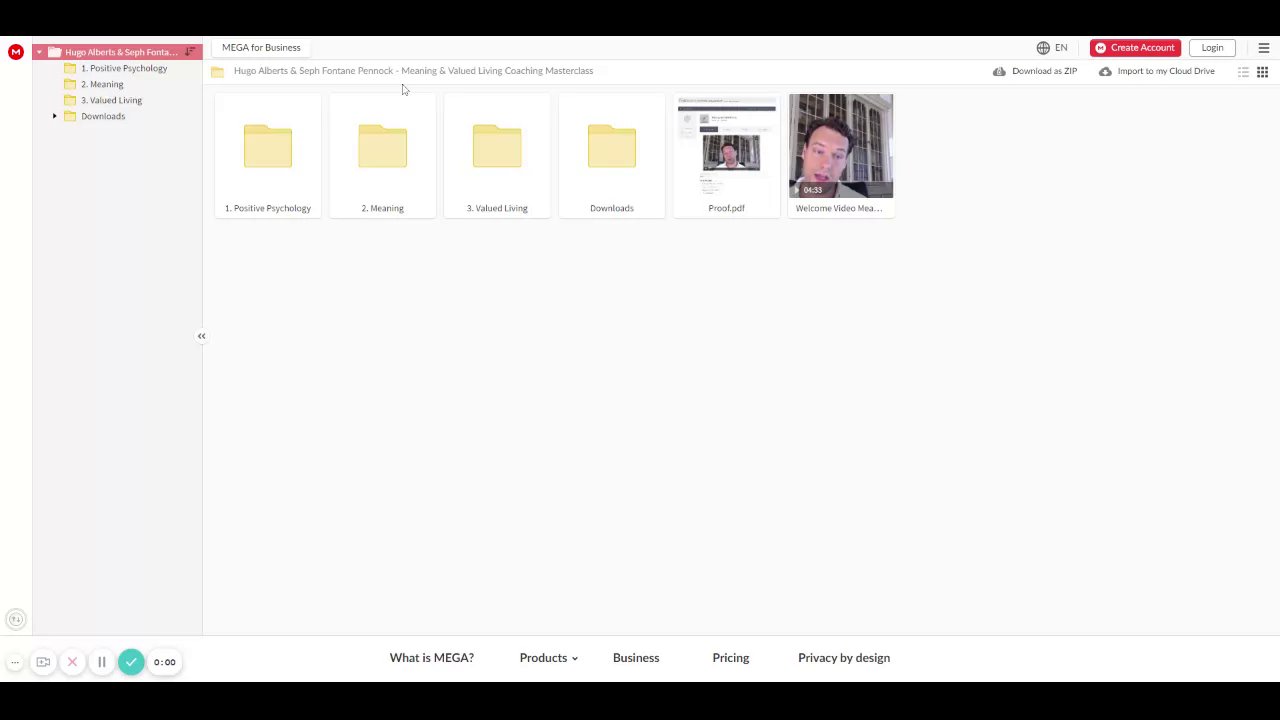Open the recorder more-options ellipsis

click(15, 662)
